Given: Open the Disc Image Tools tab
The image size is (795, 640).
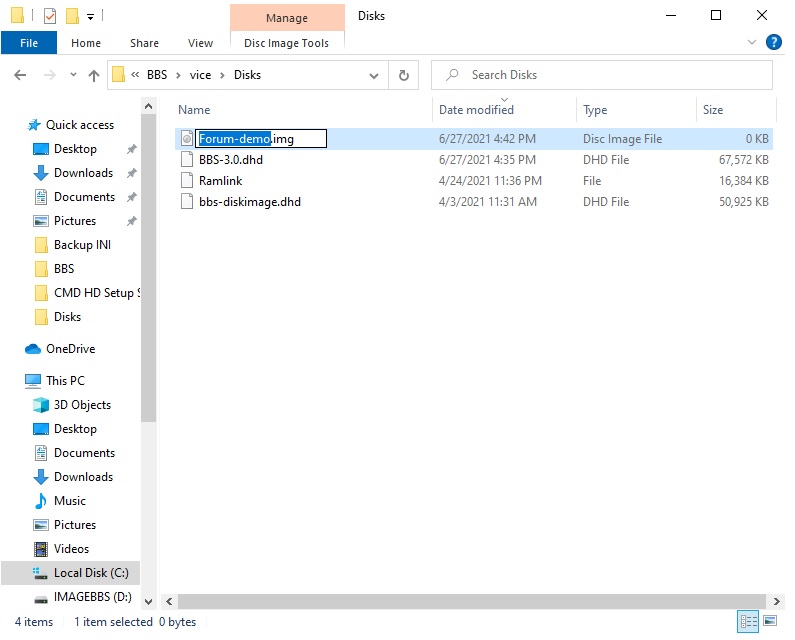Looking at the screenshot, I should (286, 43).
